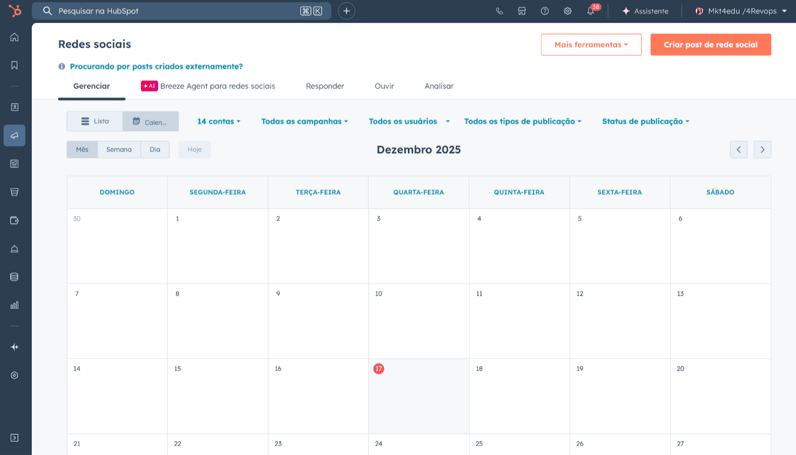Select day 10 cell in the calendar
This screenshot has width=796, height=455.
[x=419, y=321]
